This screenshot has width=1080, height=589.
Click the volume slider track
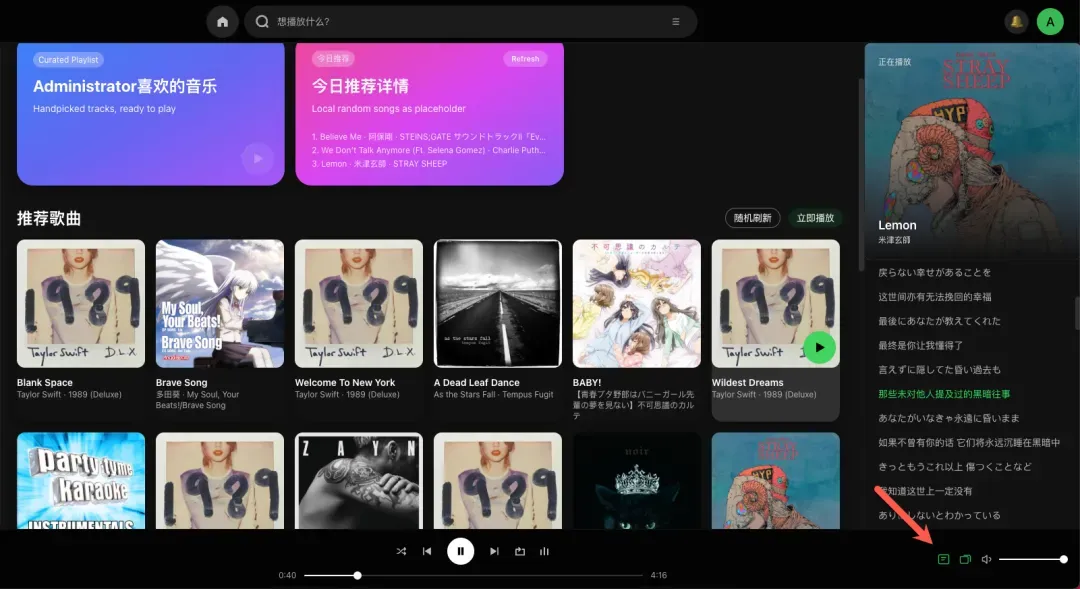click(x=1030, y=559)
